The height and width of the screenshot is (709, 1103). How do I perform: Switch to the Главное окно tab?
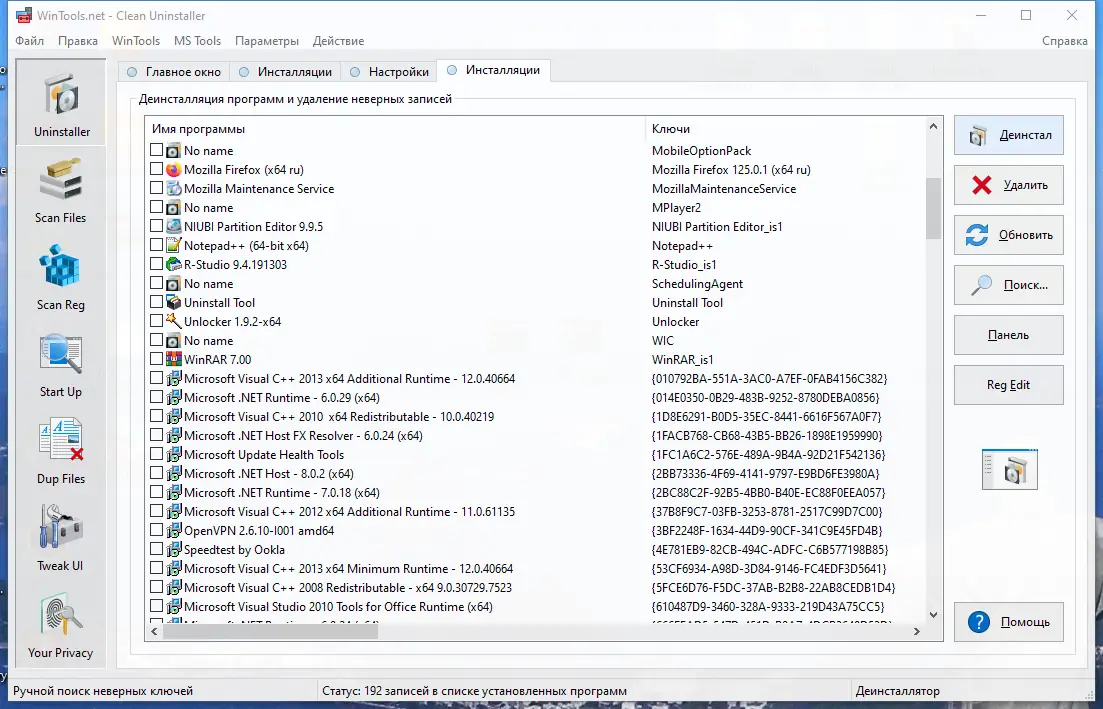coord(174,72)
